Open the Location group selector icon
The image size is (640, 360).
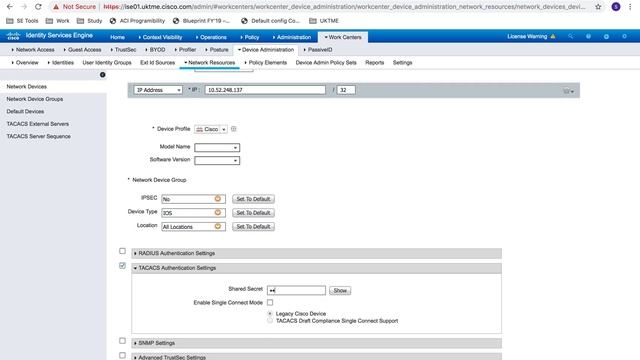point(218,227)
